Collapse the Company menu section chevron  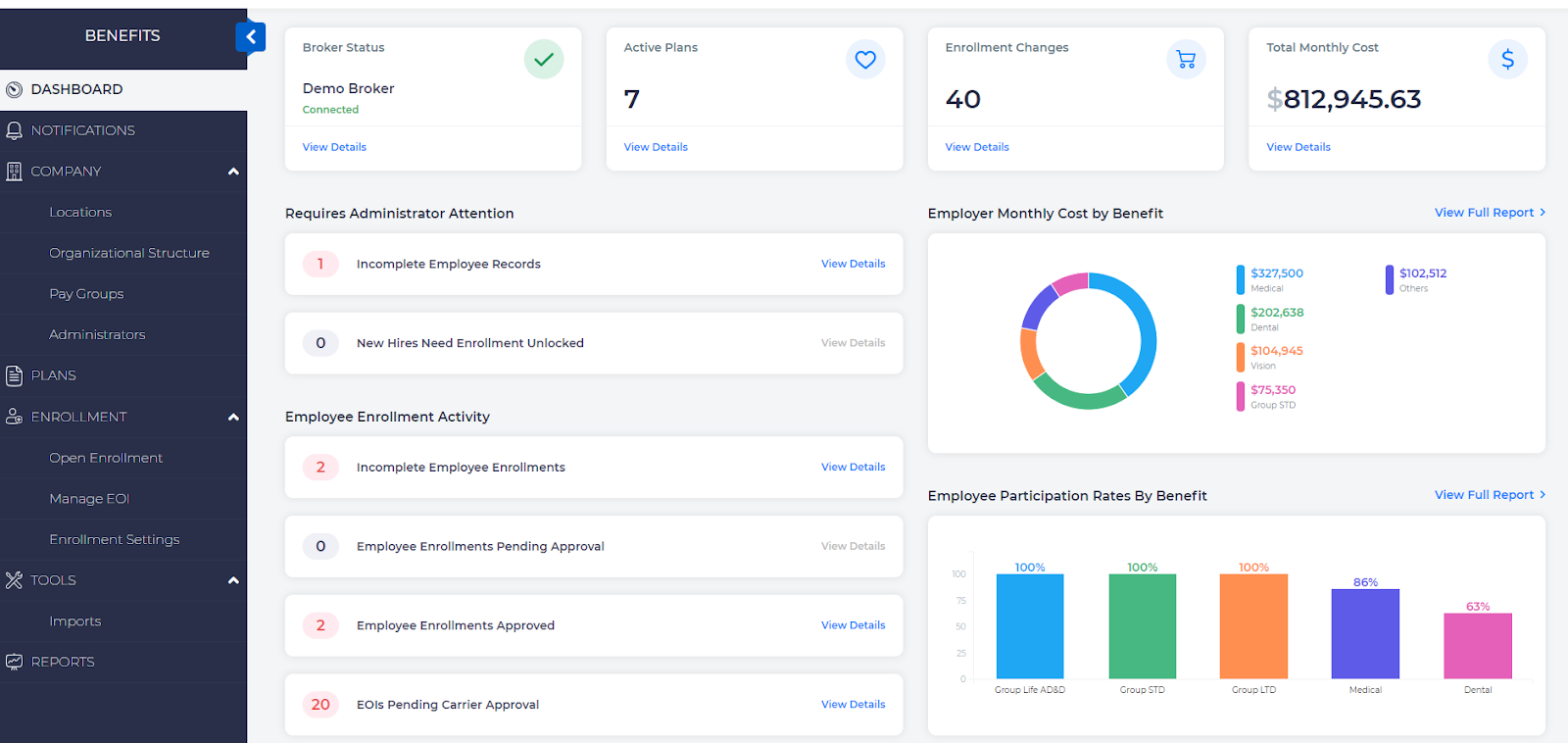(233, 172)
